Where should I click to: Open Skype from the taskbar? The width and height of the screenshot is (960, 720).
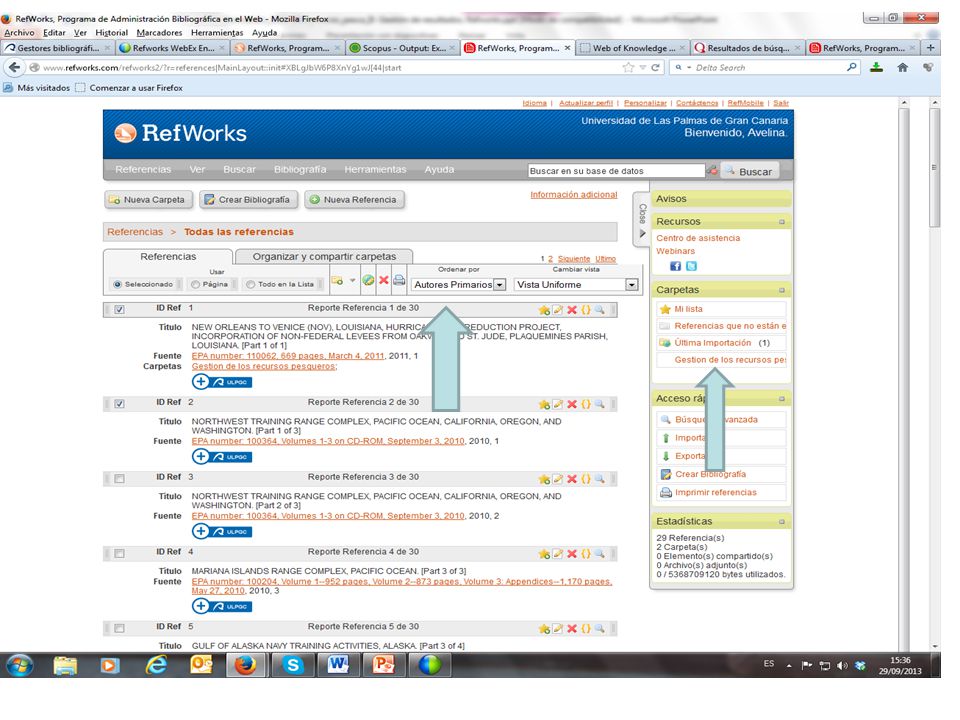coord(293,665)
